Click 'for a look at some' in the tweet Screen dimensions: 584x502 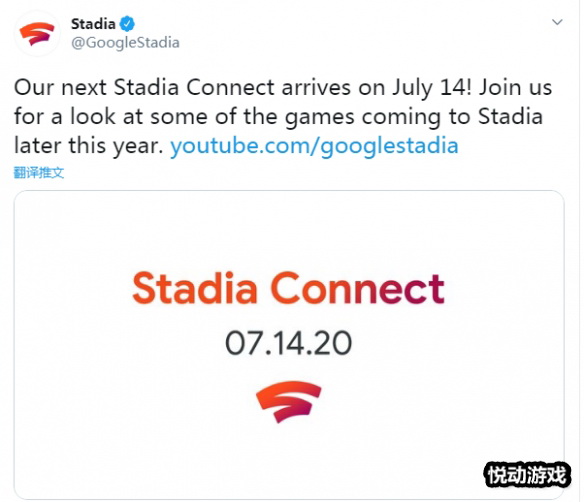coord(111,117)
